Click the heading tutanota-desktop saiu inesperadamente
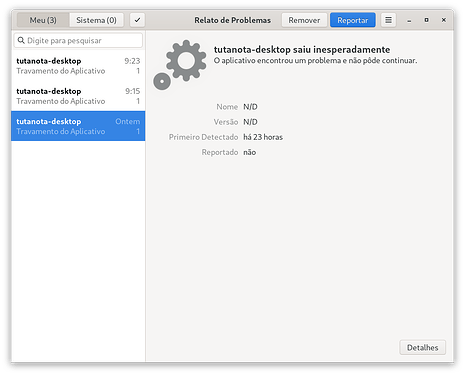Viewport: 465px width, 375px height. [x=302, y=50]
